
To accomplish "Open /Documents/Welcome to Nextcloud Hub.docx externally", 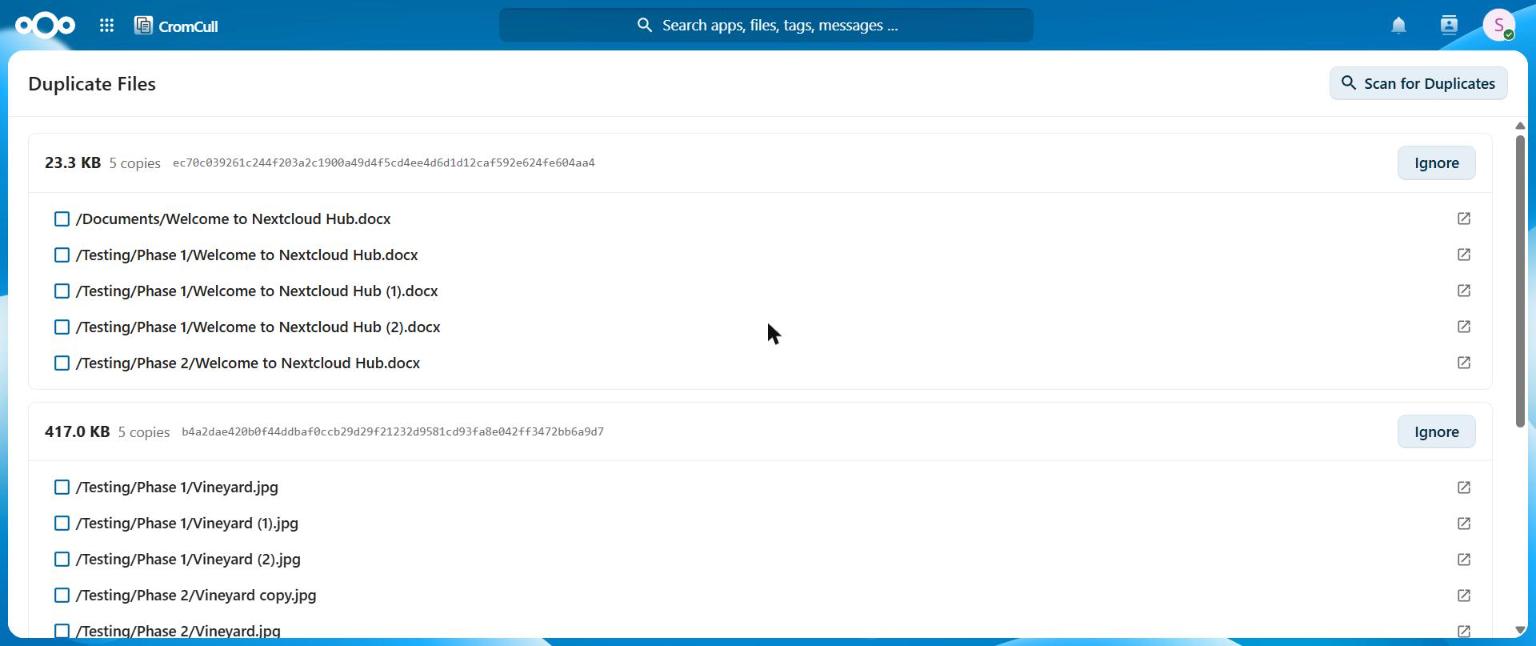I will click(x=1464, y=218).
